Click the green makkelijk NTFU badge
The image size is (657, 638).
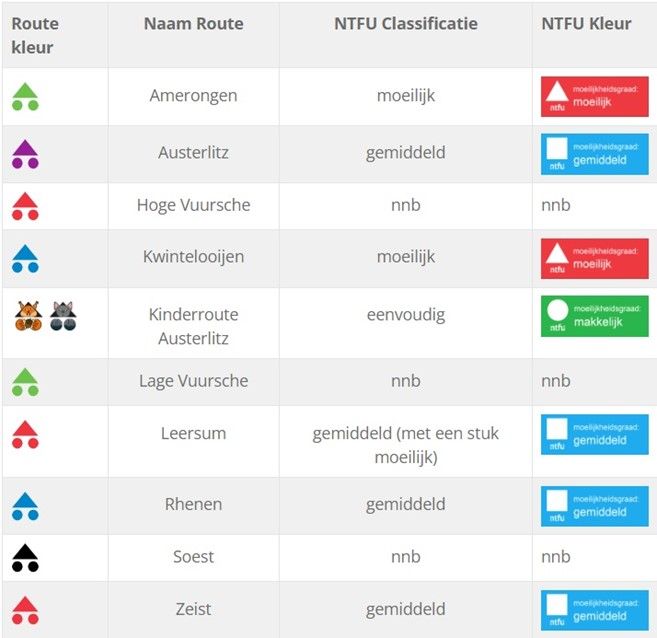pyautogui.click(x=595, y=316)
